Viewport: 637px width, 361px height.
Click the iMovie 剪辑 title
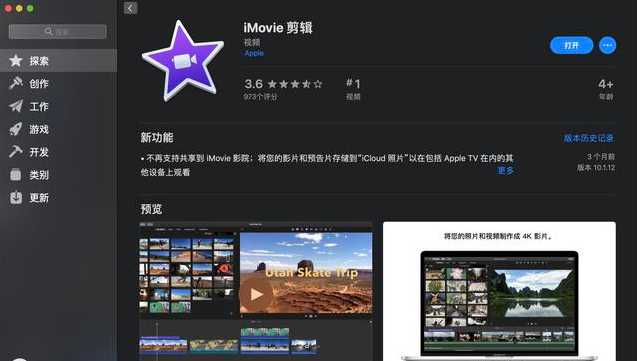pos(278,28)
